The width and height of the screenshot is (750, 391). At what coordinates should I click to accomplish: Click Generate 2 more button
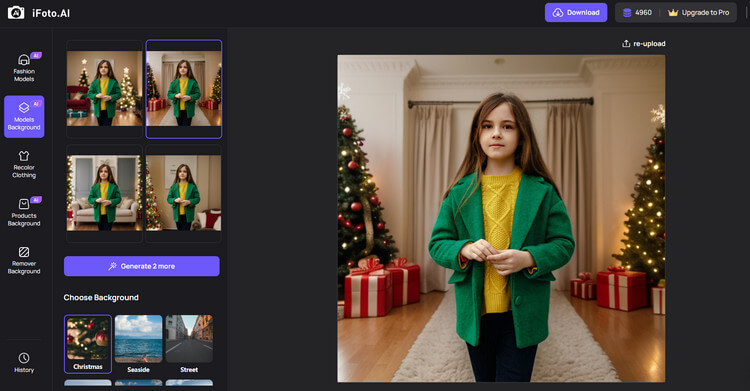(x=142, y=266)
